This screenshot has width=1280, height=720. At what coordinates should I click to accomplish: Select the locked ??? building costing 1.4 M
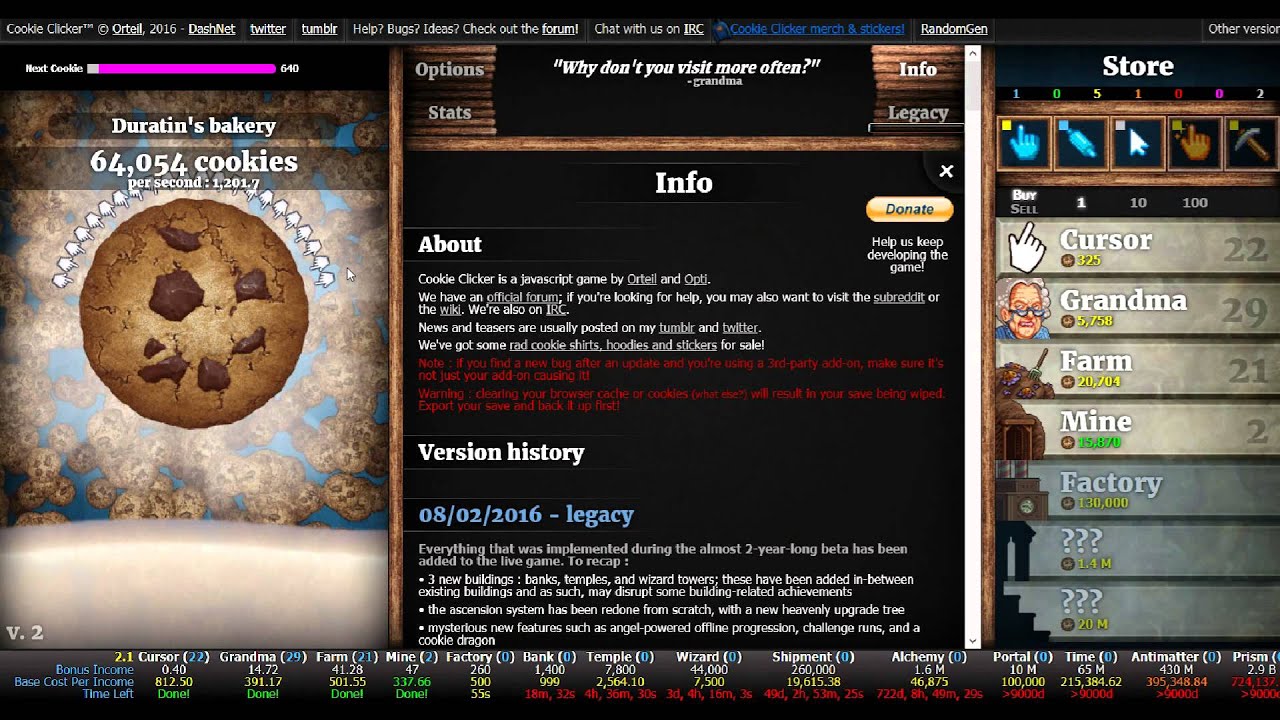(x=1138, y=551)
